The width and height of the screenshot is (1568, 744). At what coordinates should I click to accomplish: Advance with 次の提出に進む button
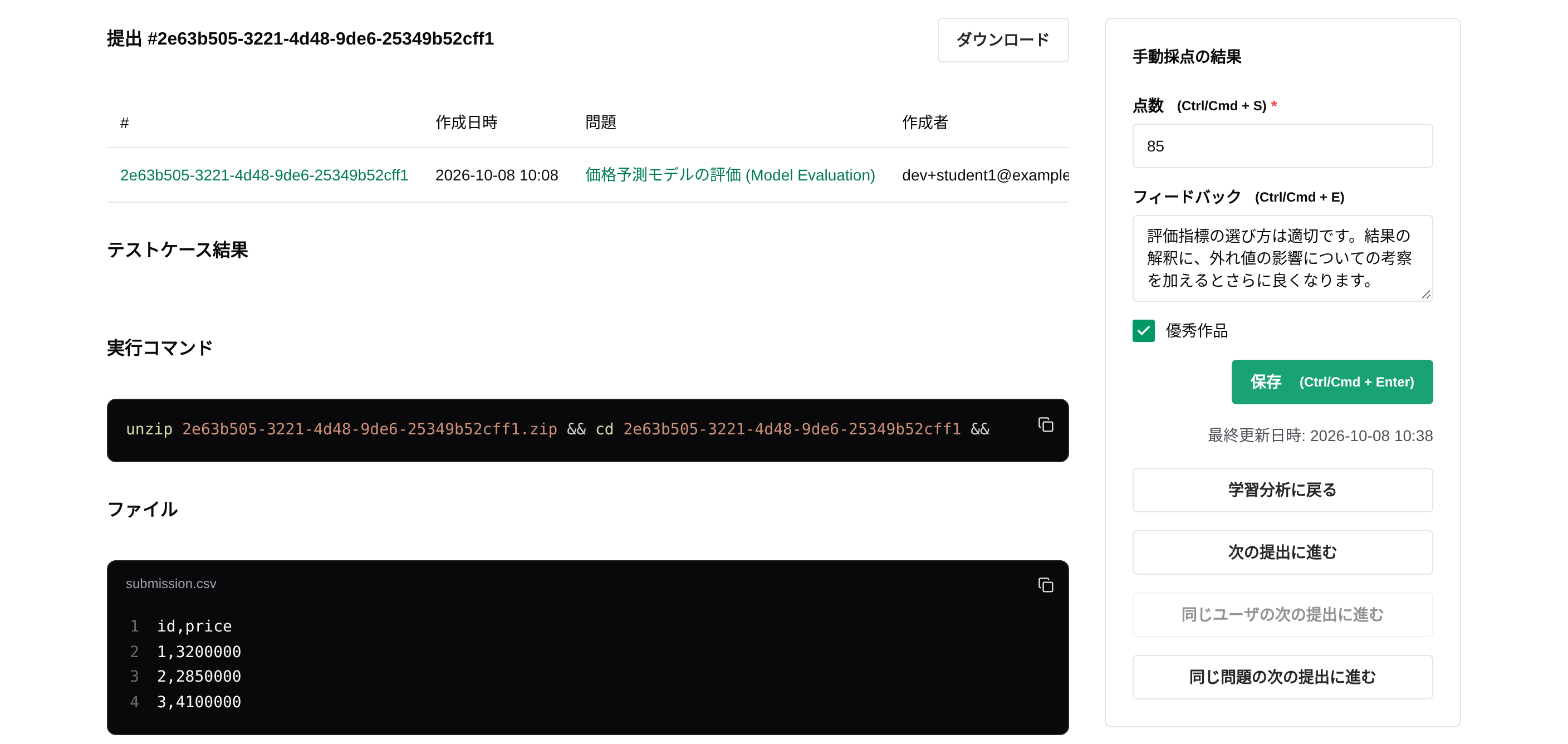(1282, 552)
